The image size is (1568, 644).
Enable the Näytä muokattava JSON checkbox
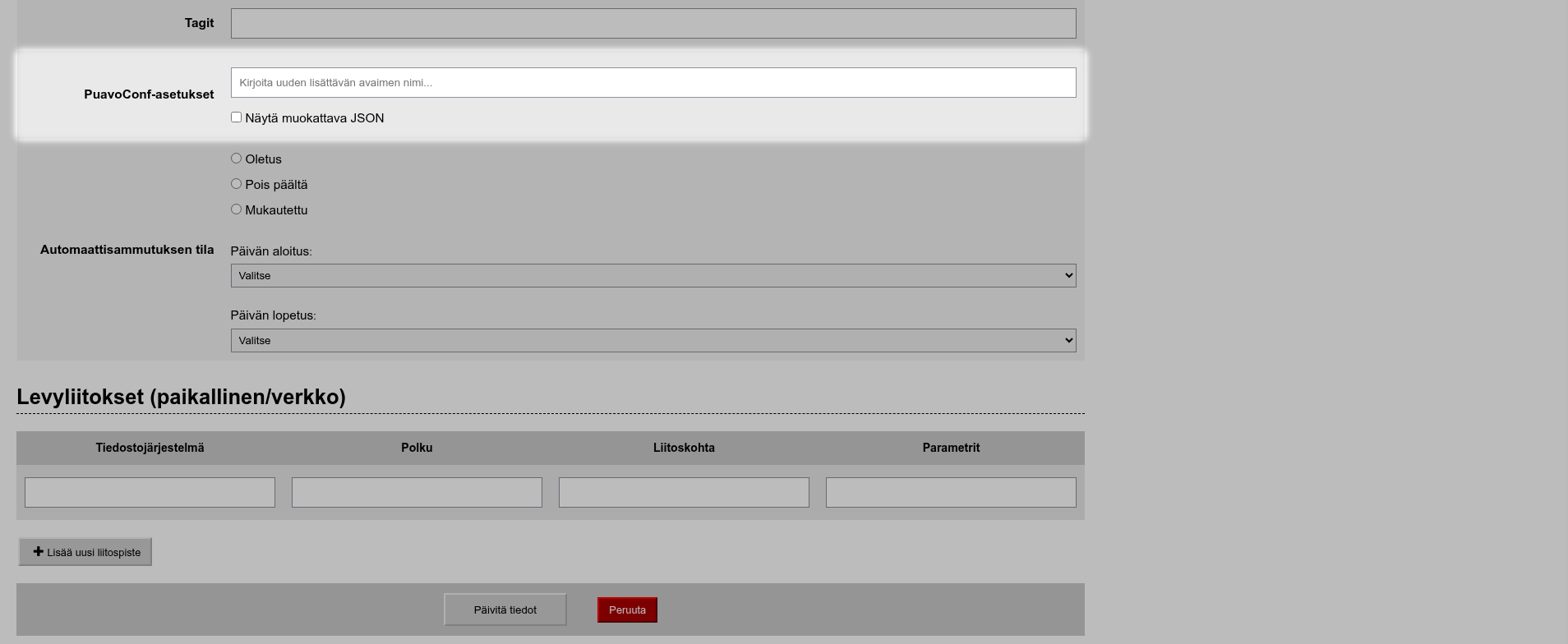[x=236, y=117]
